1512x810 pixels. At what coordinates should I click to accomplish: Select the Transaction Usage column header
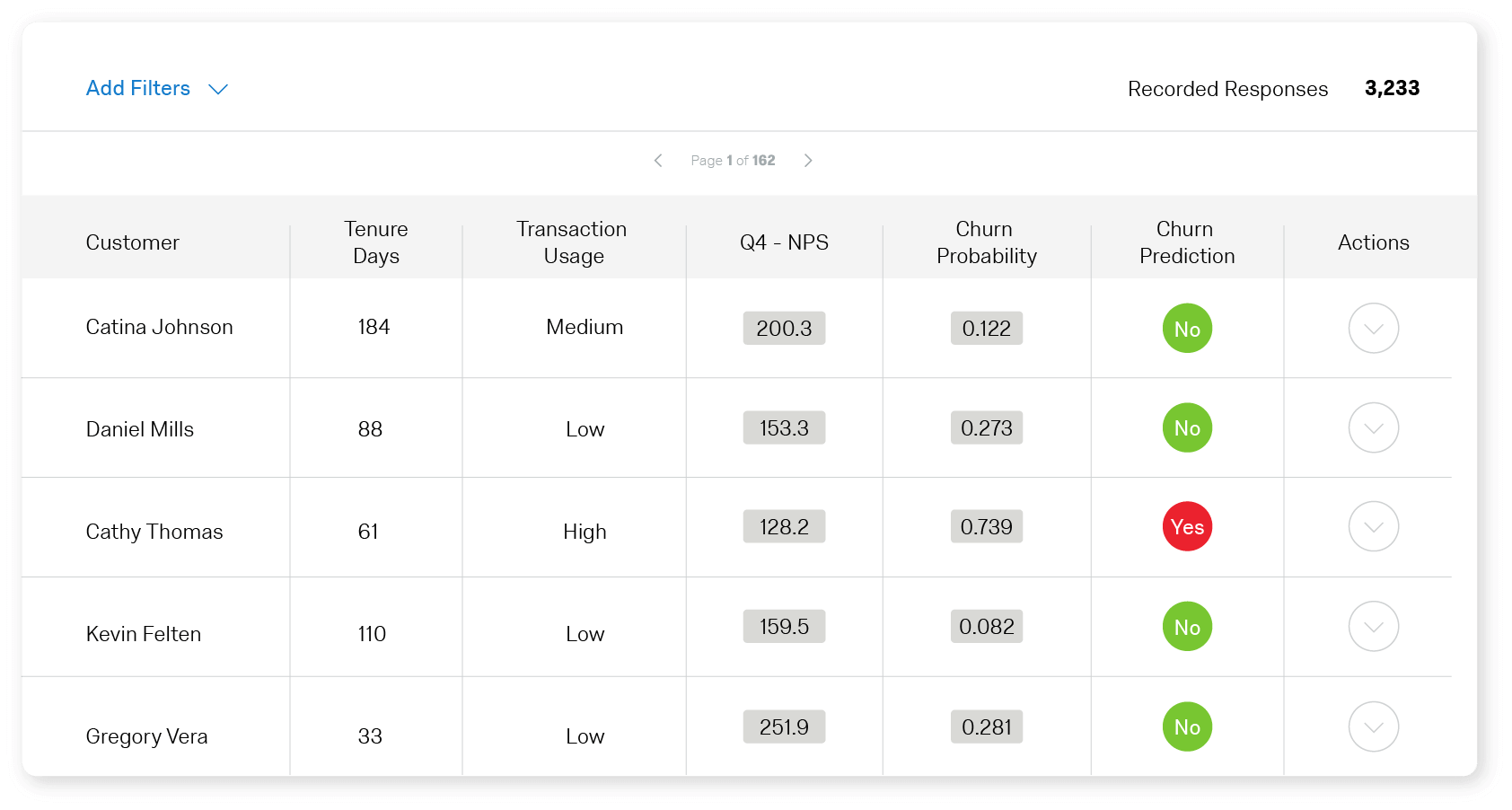[x=573, y=242]
